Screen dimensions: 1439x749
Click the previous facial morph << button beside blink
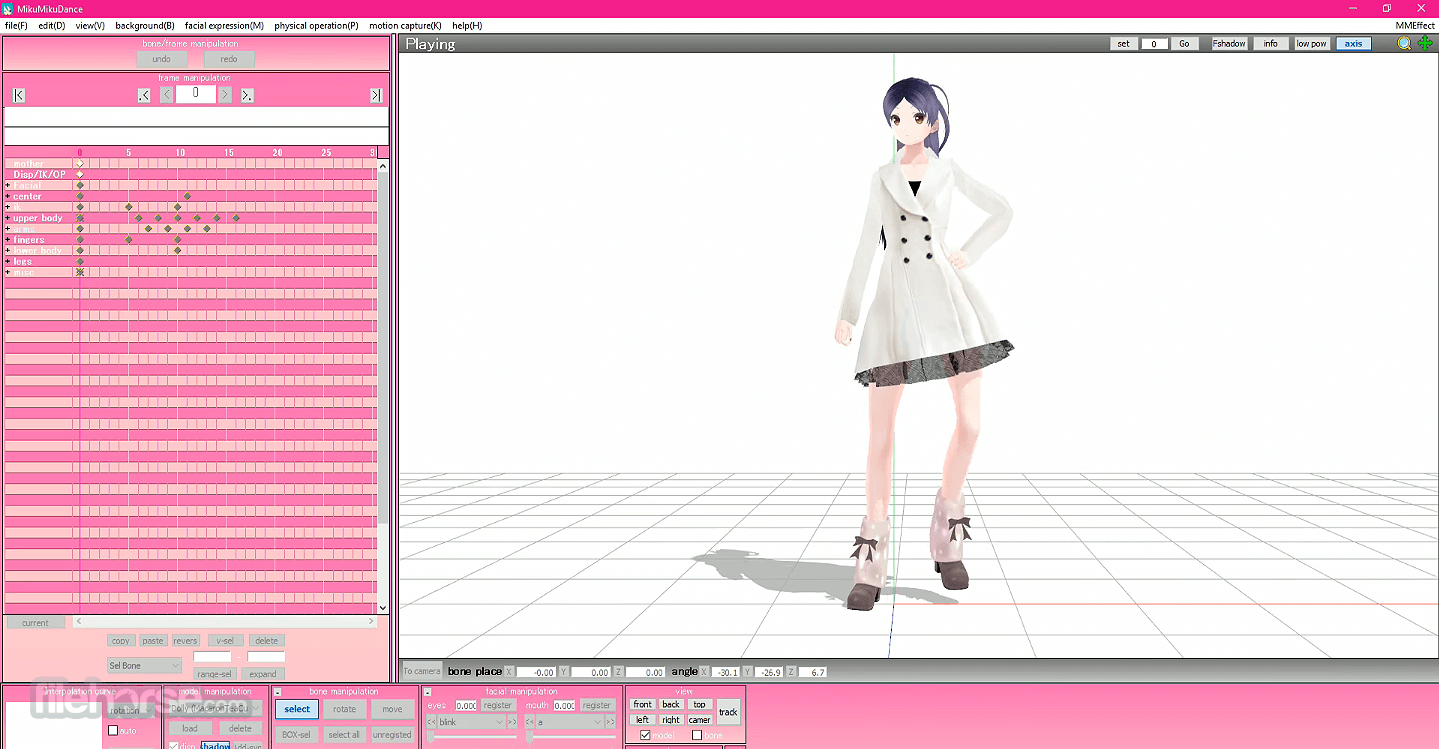431,722
